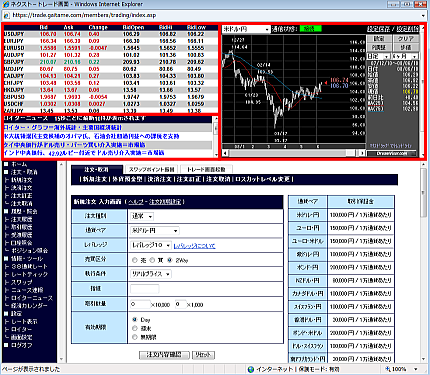Open the 注文・取消 tab

point(96,169)
